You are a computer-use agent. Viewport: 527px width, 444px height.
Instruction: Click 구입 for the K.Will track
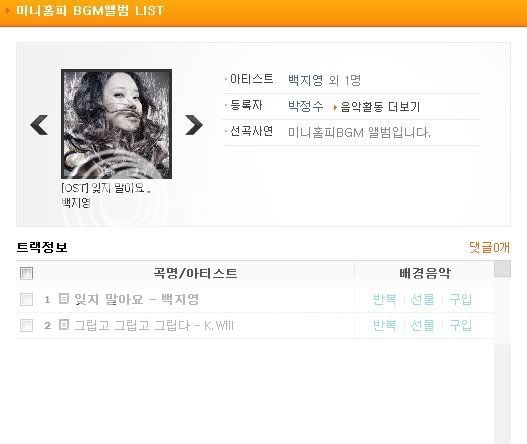tap(461, 325)
